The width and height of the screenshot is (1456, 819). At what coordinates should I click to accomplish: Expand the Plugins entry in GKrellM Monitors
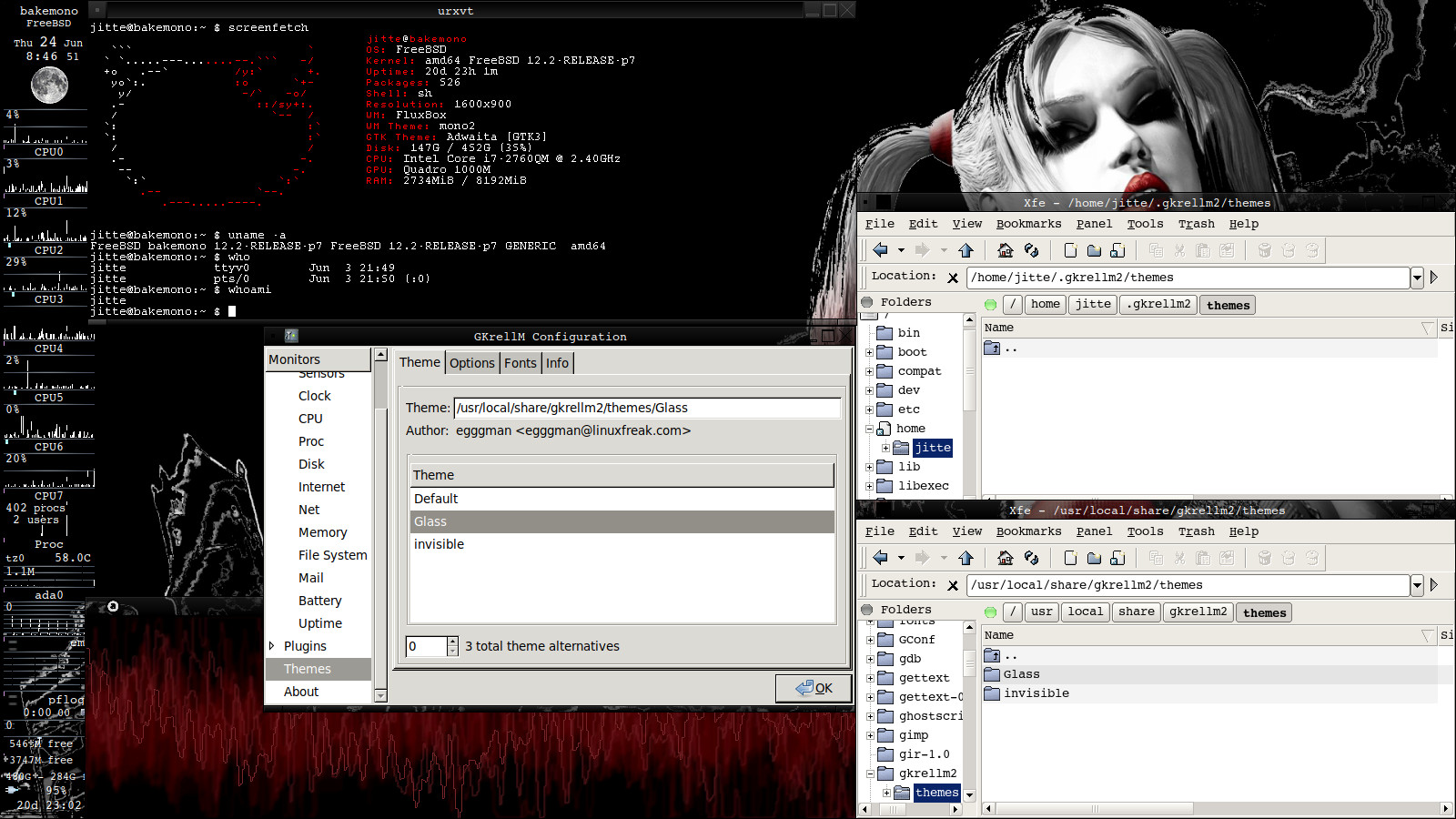pyautogui.click(x=272, y=646)
